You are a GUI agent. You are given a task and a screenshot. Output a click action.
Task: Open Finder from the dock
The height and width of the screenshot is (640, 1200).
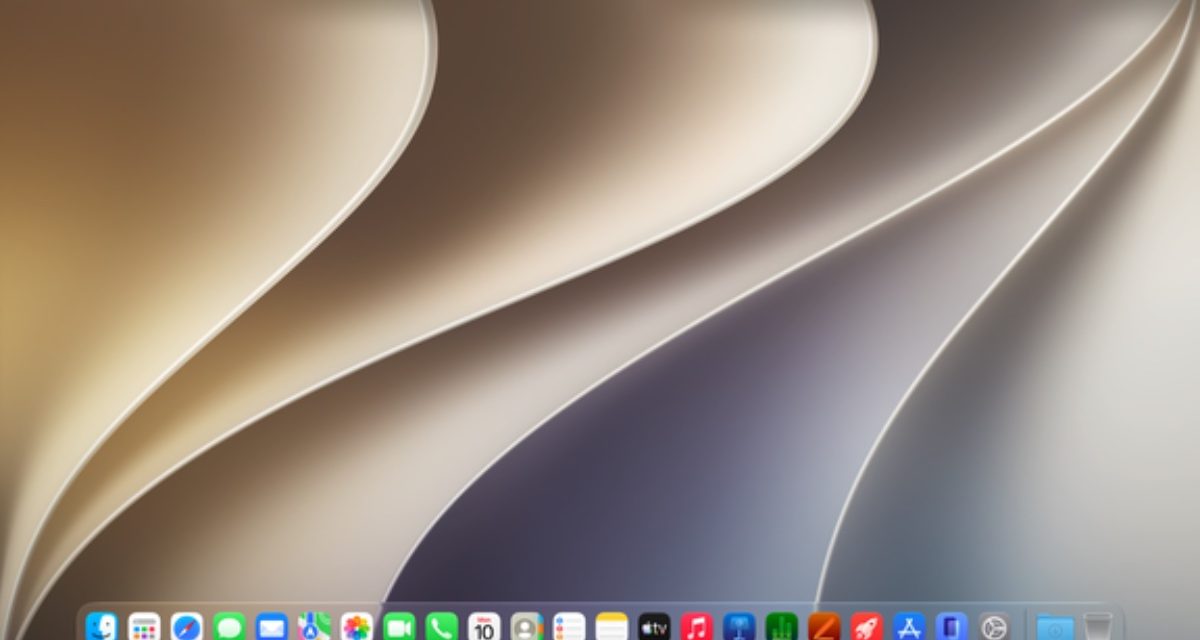[101, 627]
